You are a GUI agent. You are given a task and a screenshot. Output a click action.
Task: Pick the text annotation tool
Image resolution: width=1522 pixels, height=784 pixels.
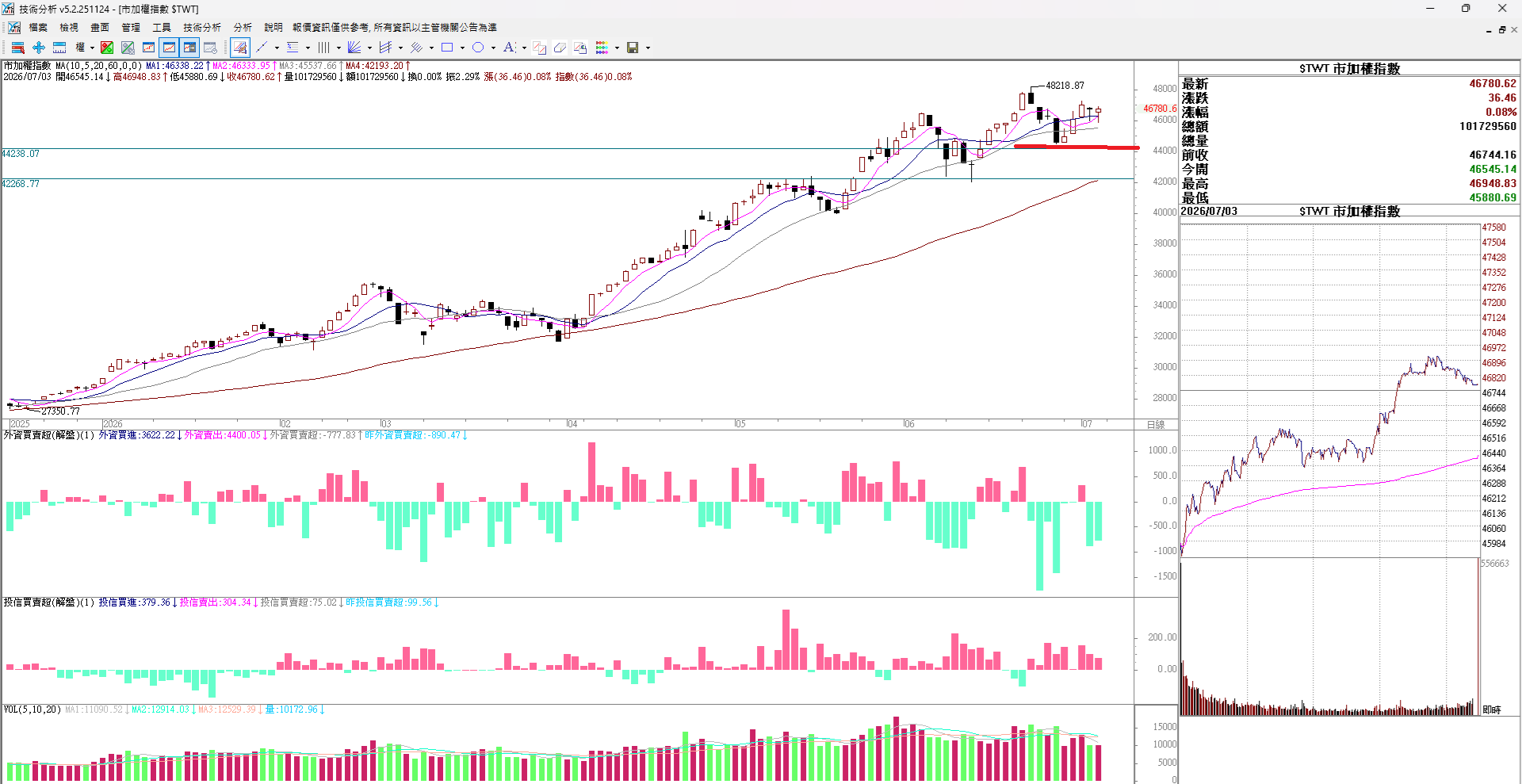[509, 48]
